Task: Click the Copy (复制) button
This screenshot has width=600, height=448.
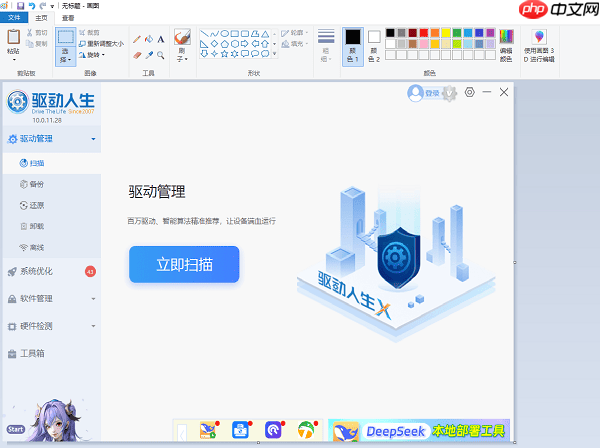Action: tap(37, 44)
